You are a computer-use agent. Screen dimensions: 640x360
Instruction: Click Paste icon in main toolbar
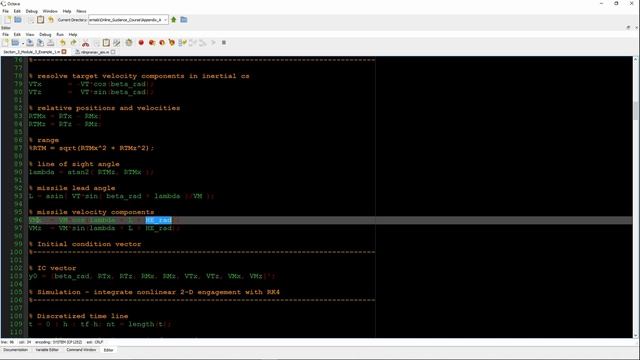pyautogui.click(x=40, y=20)
